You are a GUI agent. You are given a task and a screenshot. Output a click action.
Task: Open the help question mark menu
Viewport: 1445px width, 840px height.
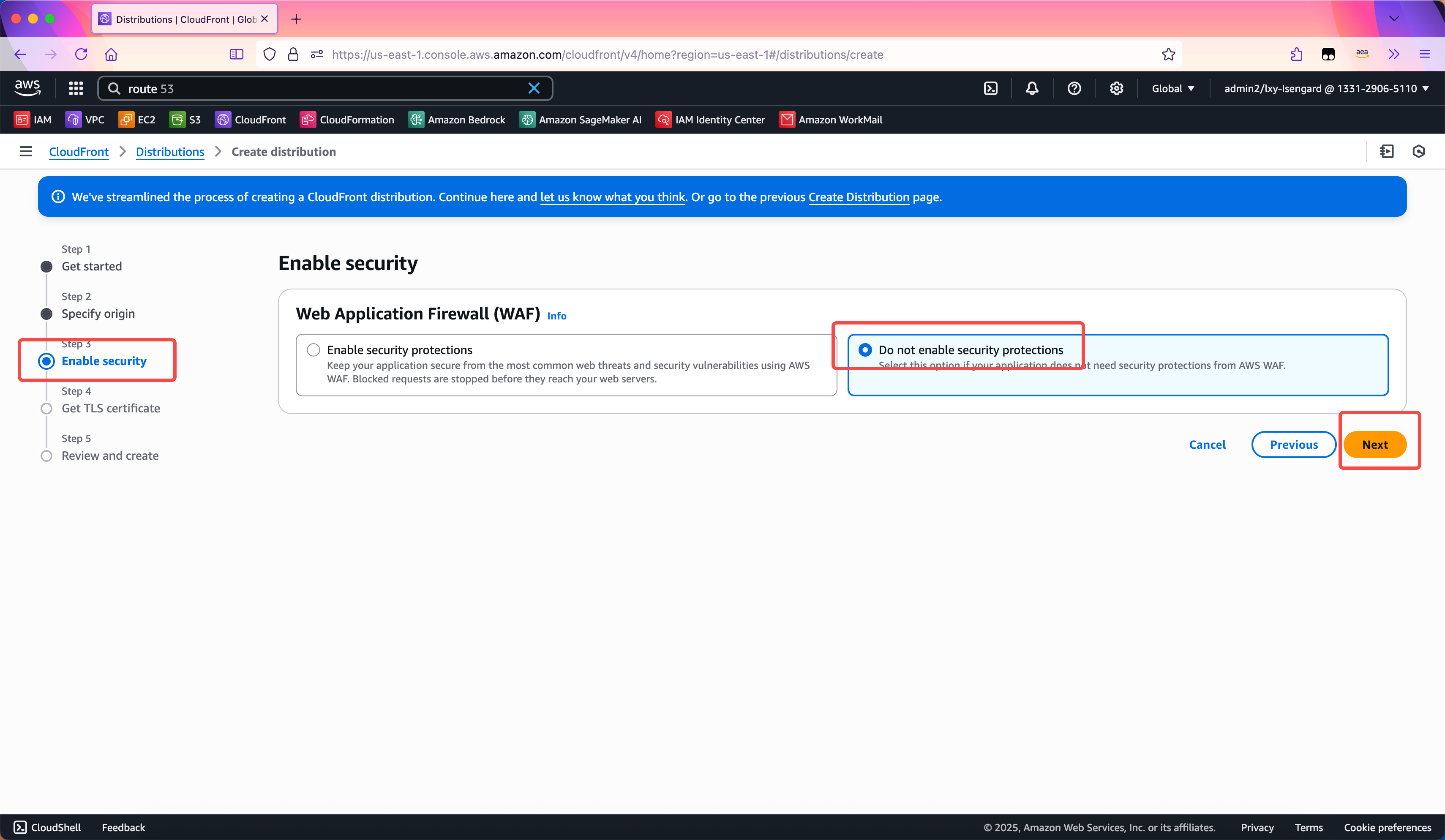pyautogui.click(x=1074, y=88)
